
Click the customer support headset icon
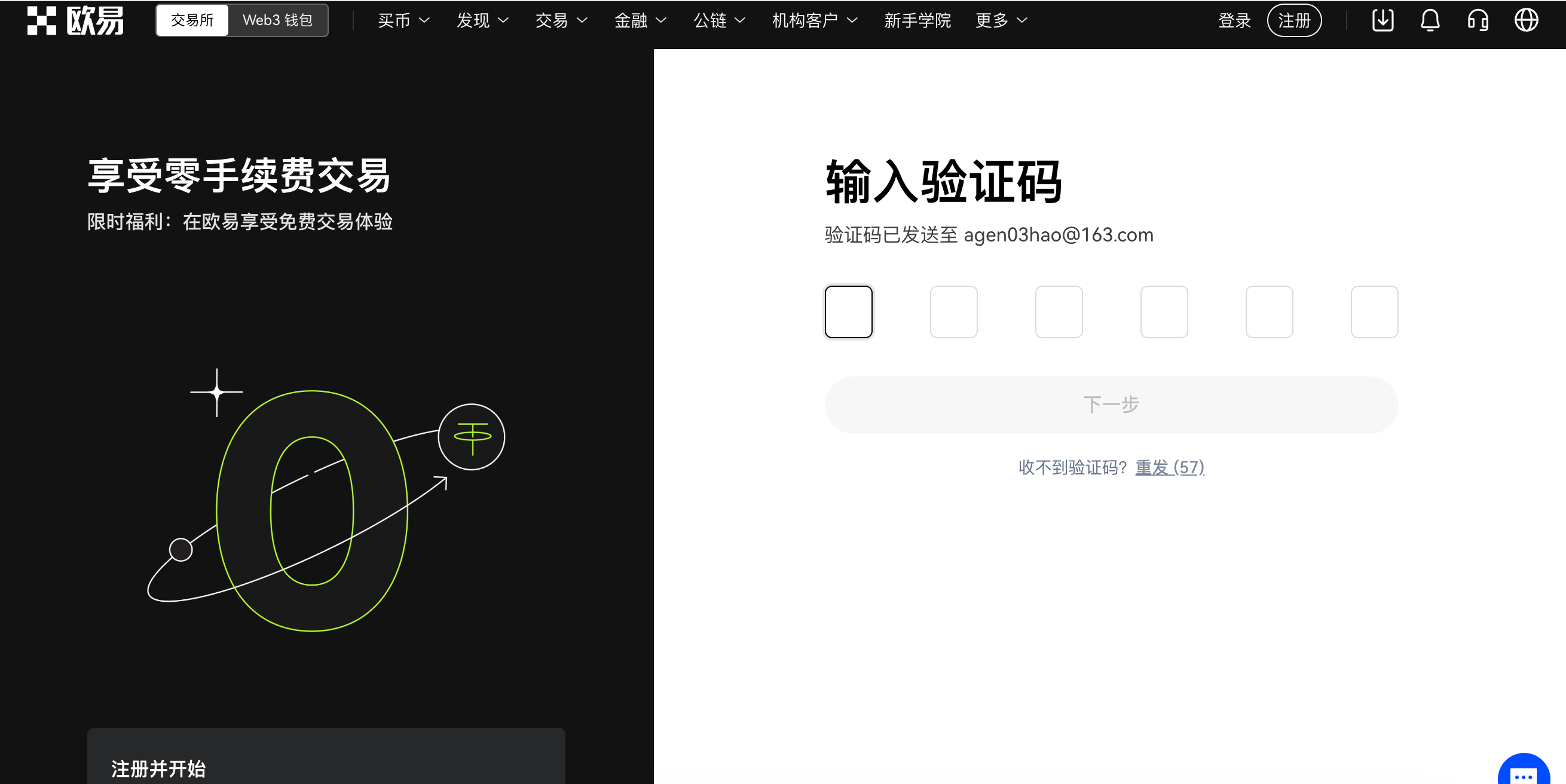click(1478, 20)
